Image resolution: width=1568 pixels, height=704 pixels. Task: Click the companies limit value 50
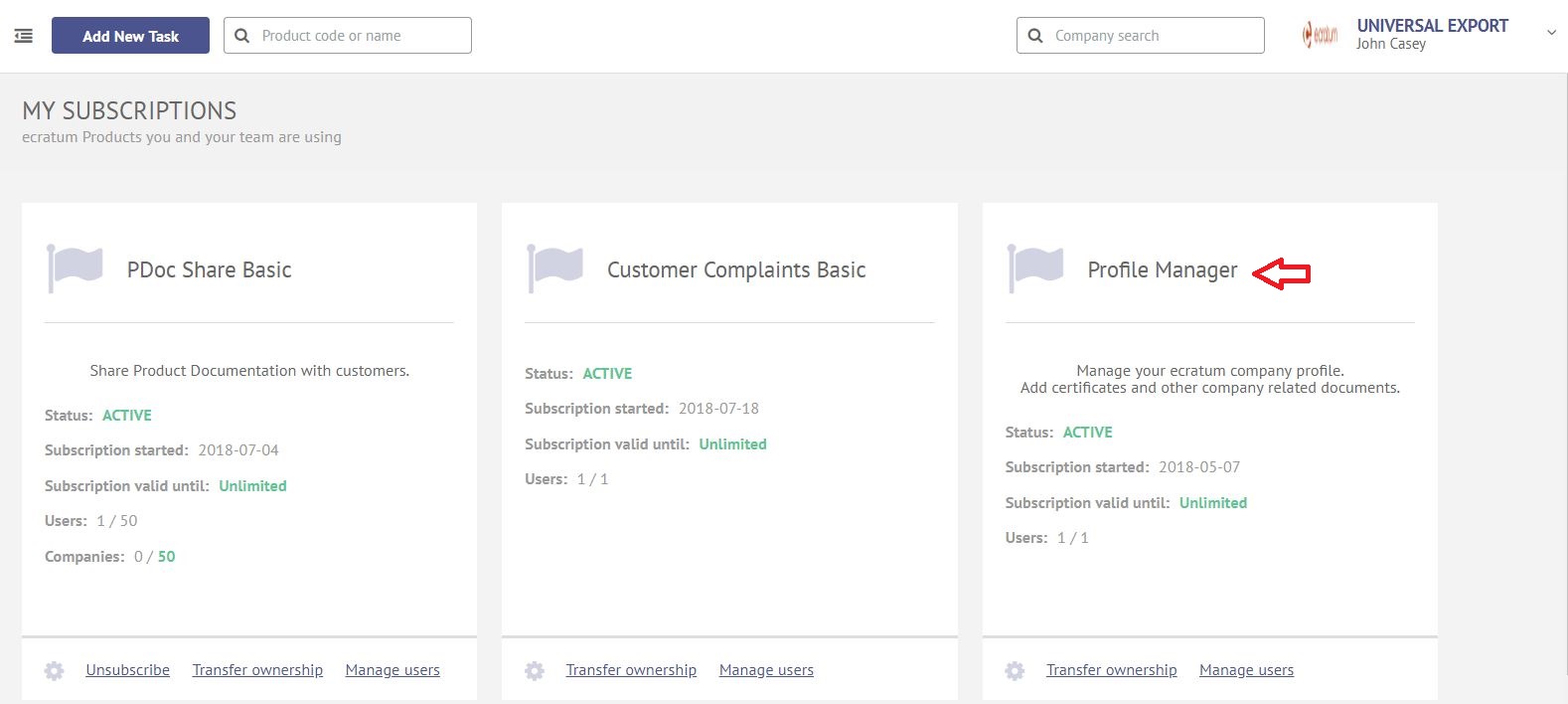[166, 557]
